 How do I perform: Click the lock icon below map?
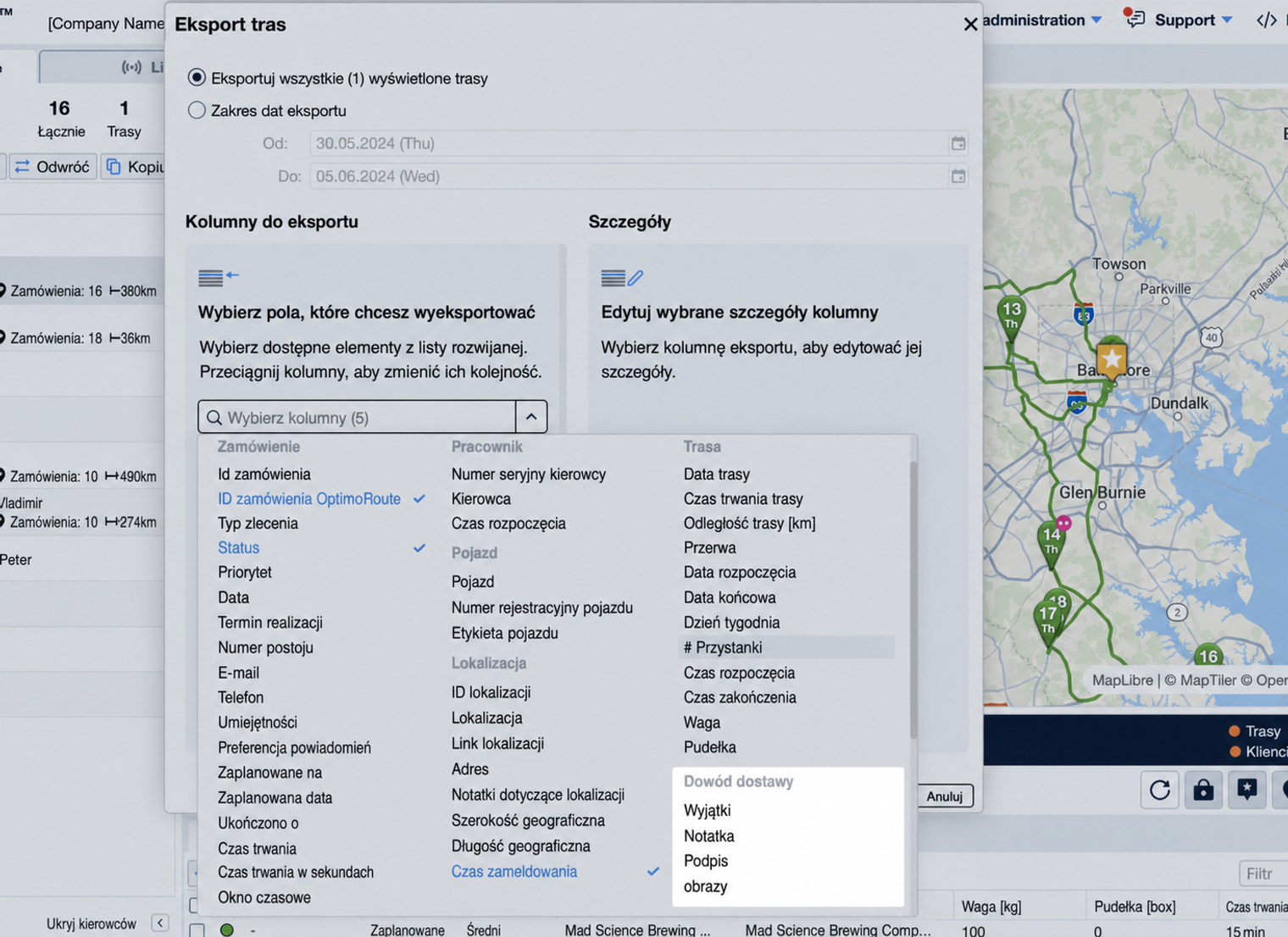click(1203, 790)
